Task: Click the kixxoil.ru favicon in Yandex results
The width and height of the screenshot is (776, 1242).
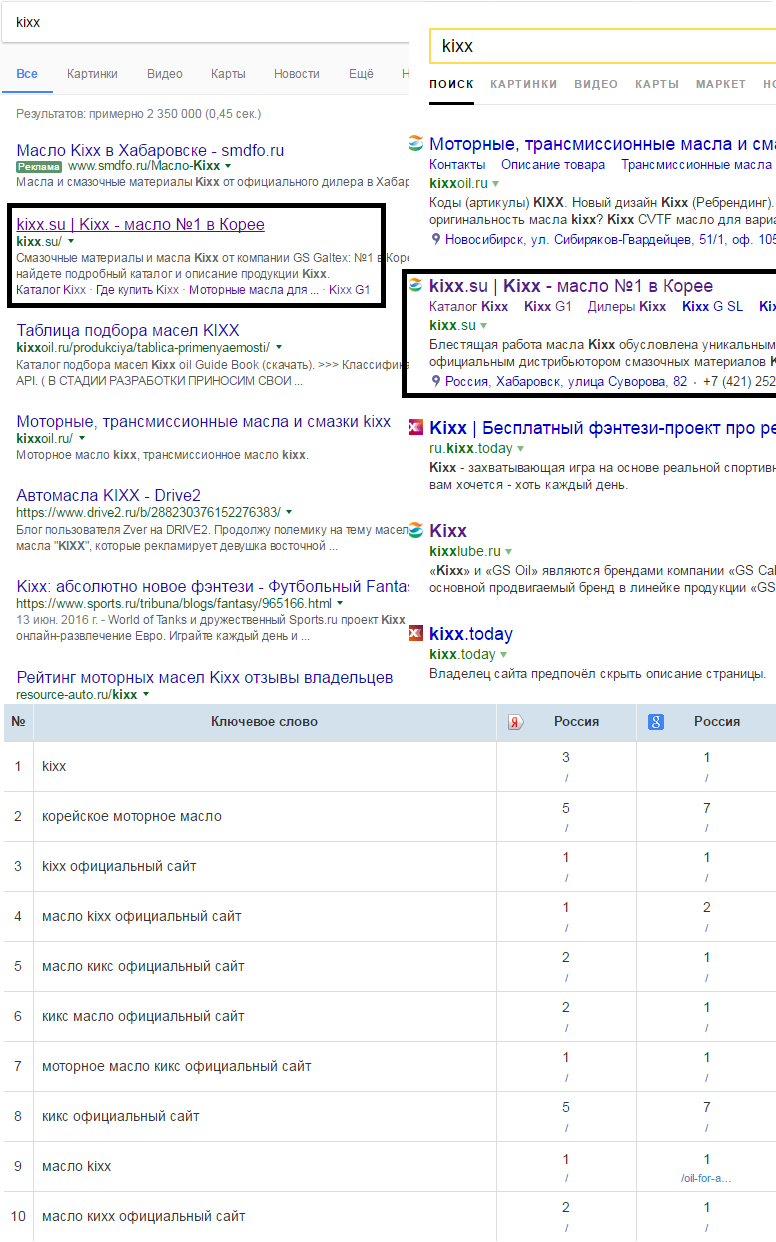Action: [416, 144]
